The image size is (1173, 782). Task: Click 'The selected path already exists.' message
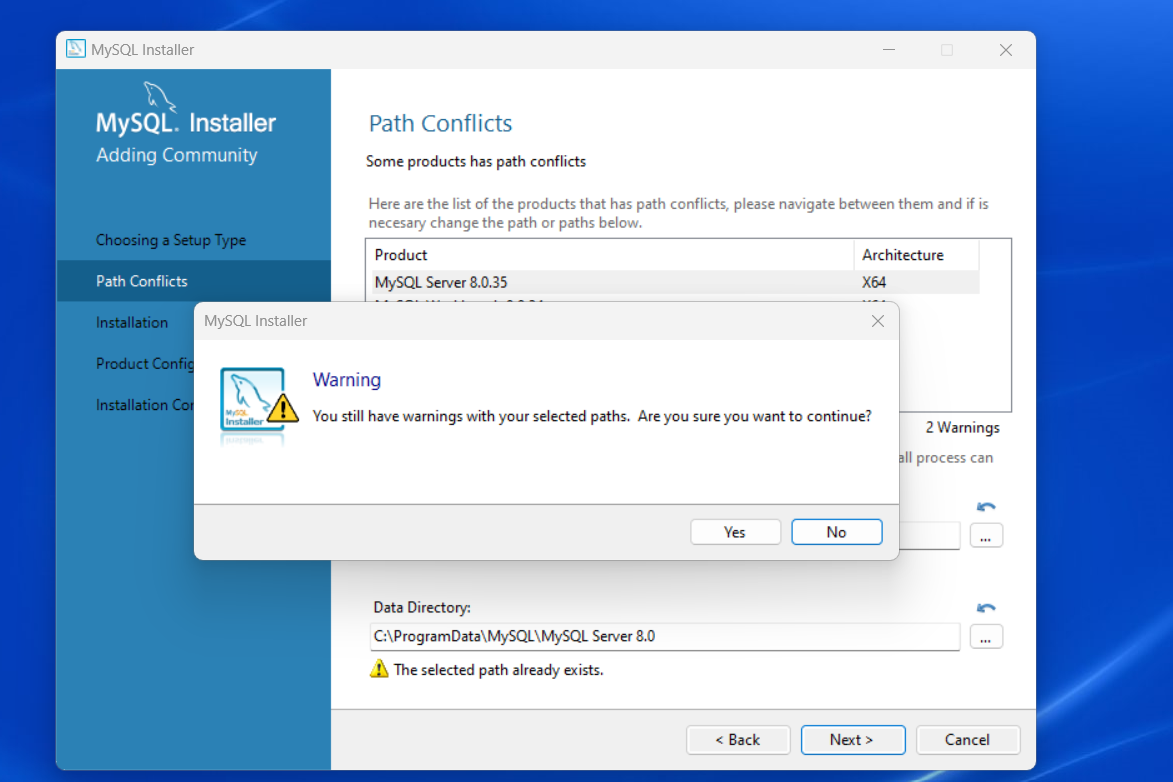(498, 670)
